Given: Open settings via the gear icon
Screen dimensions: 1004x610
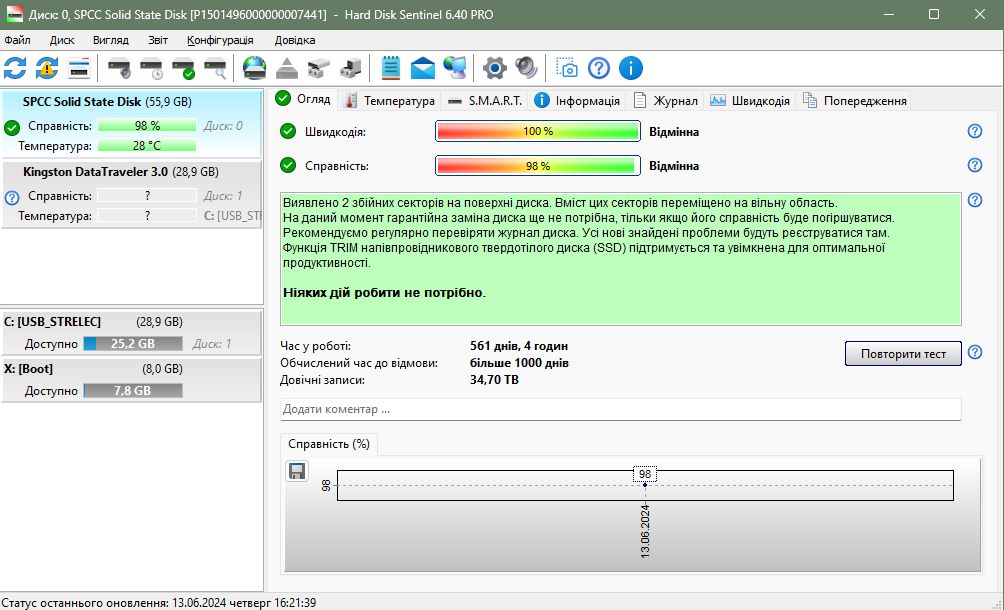Looking at the screenshot, I should [494, 68].
